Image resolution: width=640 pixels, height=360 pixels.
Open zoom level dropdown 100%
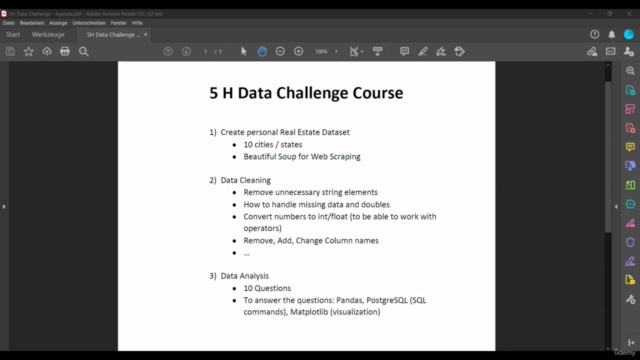click(x=326, y=51)
